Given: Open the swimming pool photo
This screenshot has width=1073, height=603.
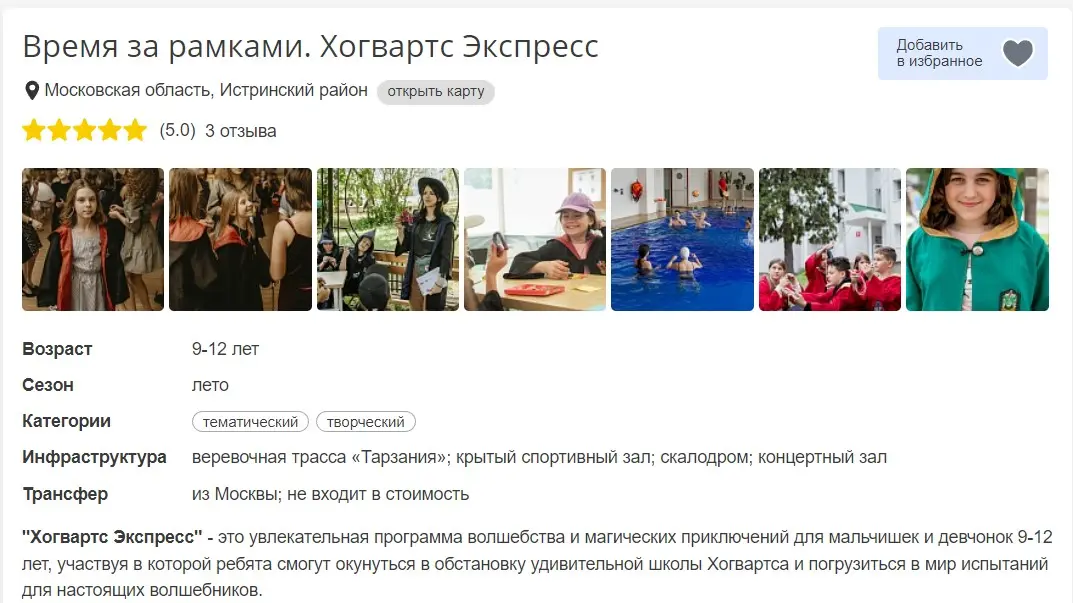Looking at the screenshot, I should [x=682, y=240].
